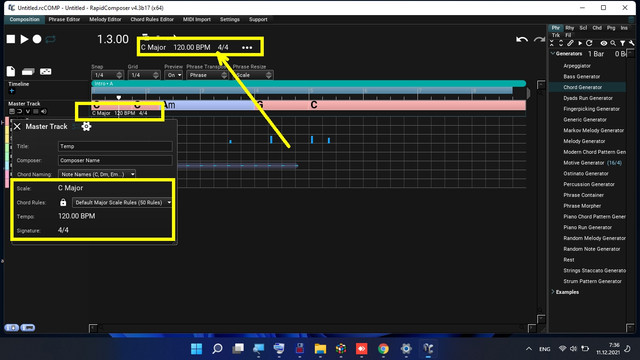
Task: Open Windows Start menu
Action: point(196,349)
